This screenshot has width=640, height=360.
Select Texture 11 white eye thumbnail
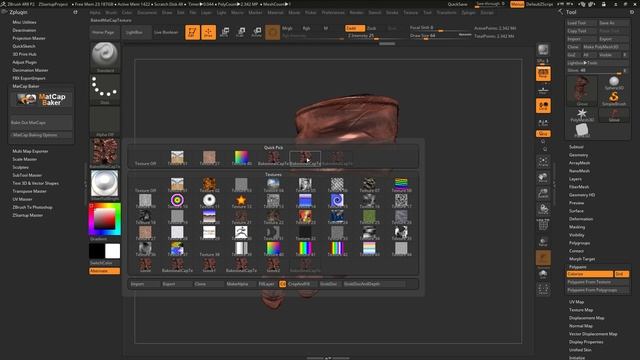tap(209, 201)
